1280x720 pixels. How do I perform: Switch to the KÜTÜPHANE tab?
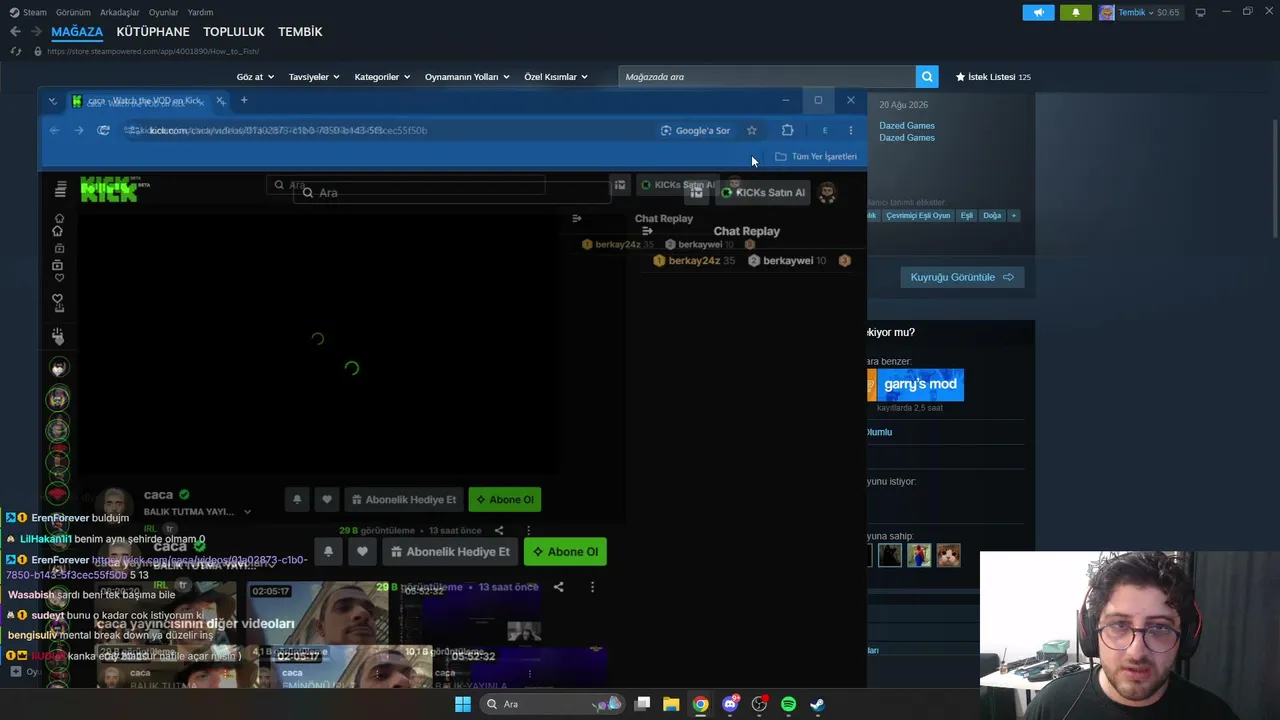(153, 32)
